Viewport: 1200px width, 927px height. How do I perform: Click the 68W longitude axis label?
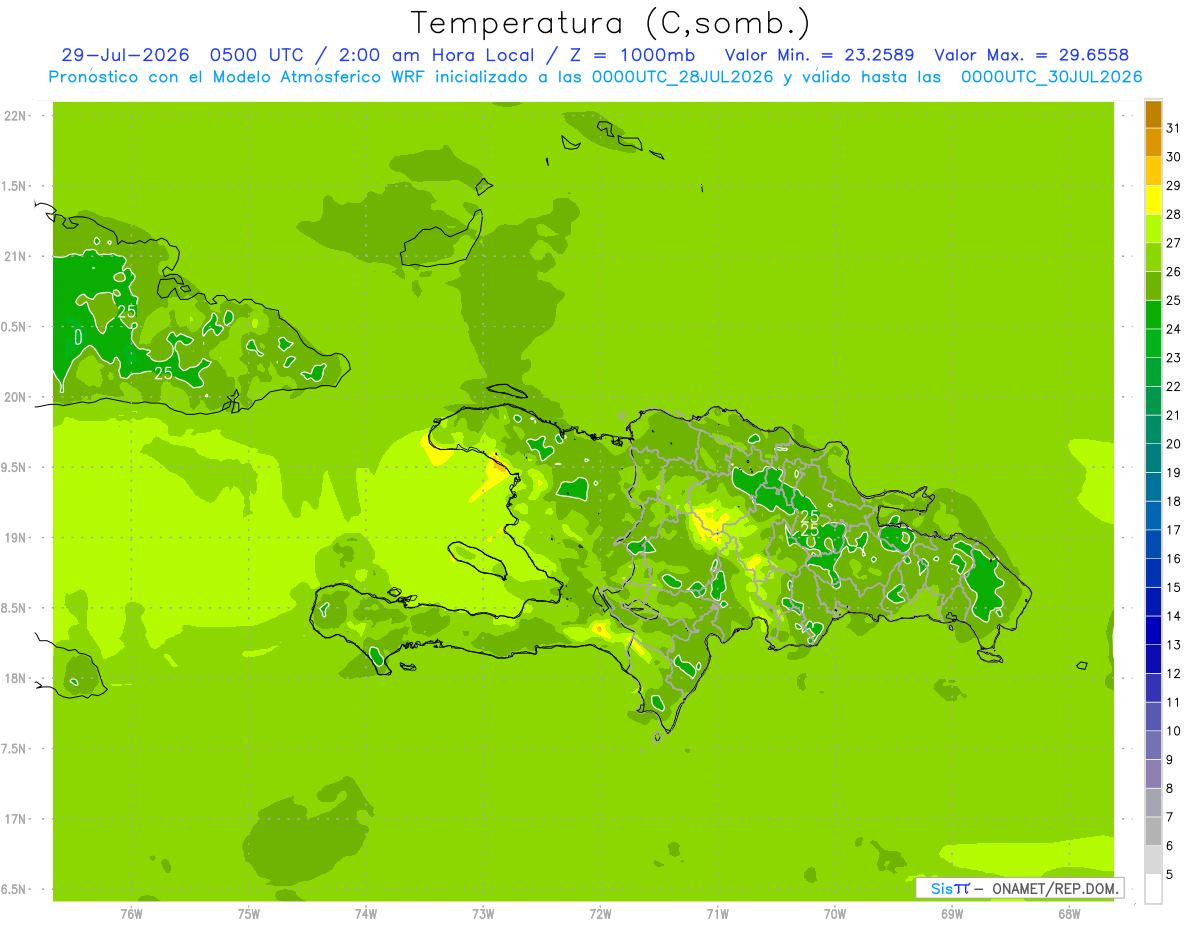click(x=1069, y=914)
